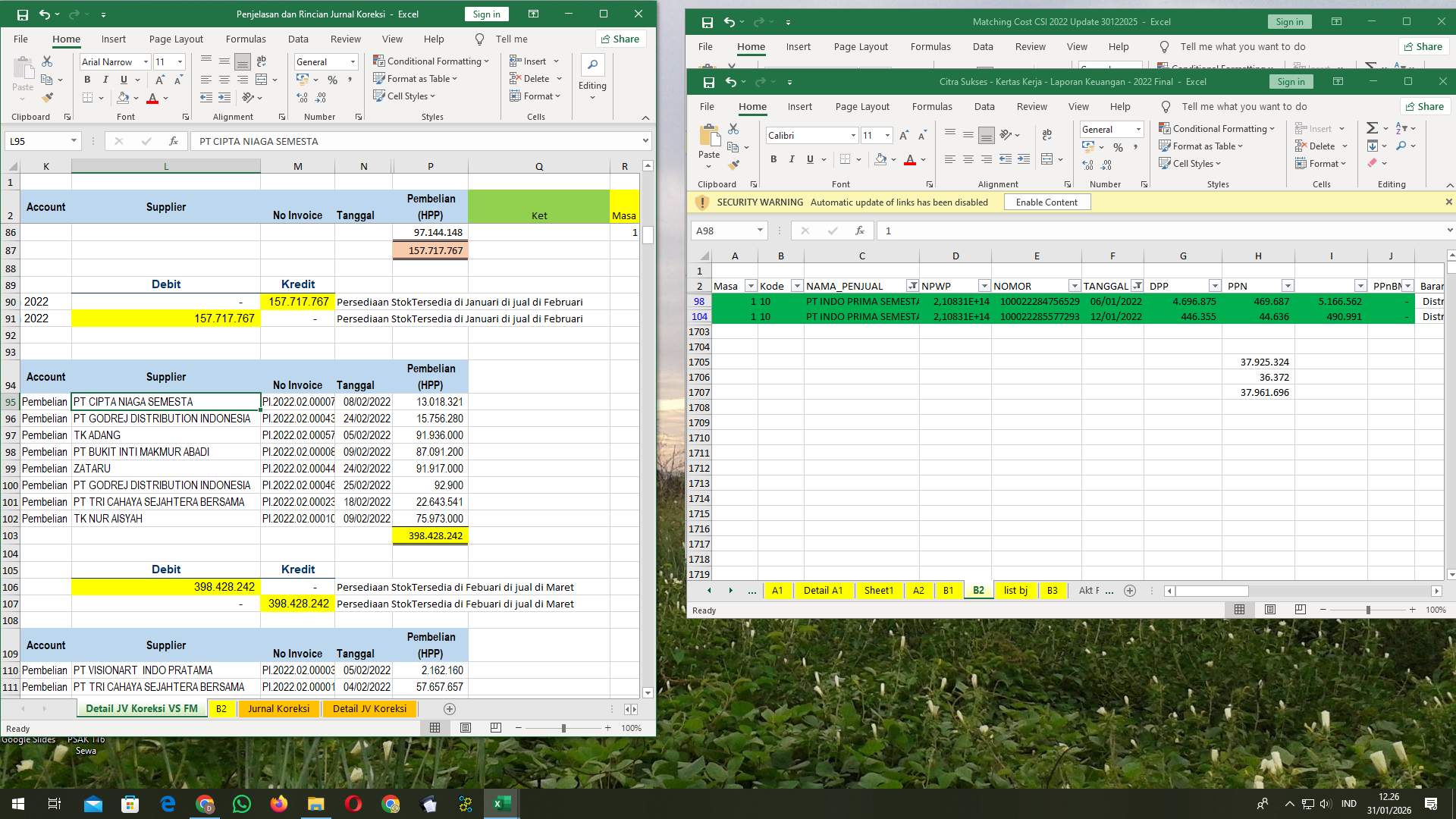Screen dimensions: 1456x819
Task: Switch to the Jurnal Koreksi sheet tab
Action: [x=278, y=709]
